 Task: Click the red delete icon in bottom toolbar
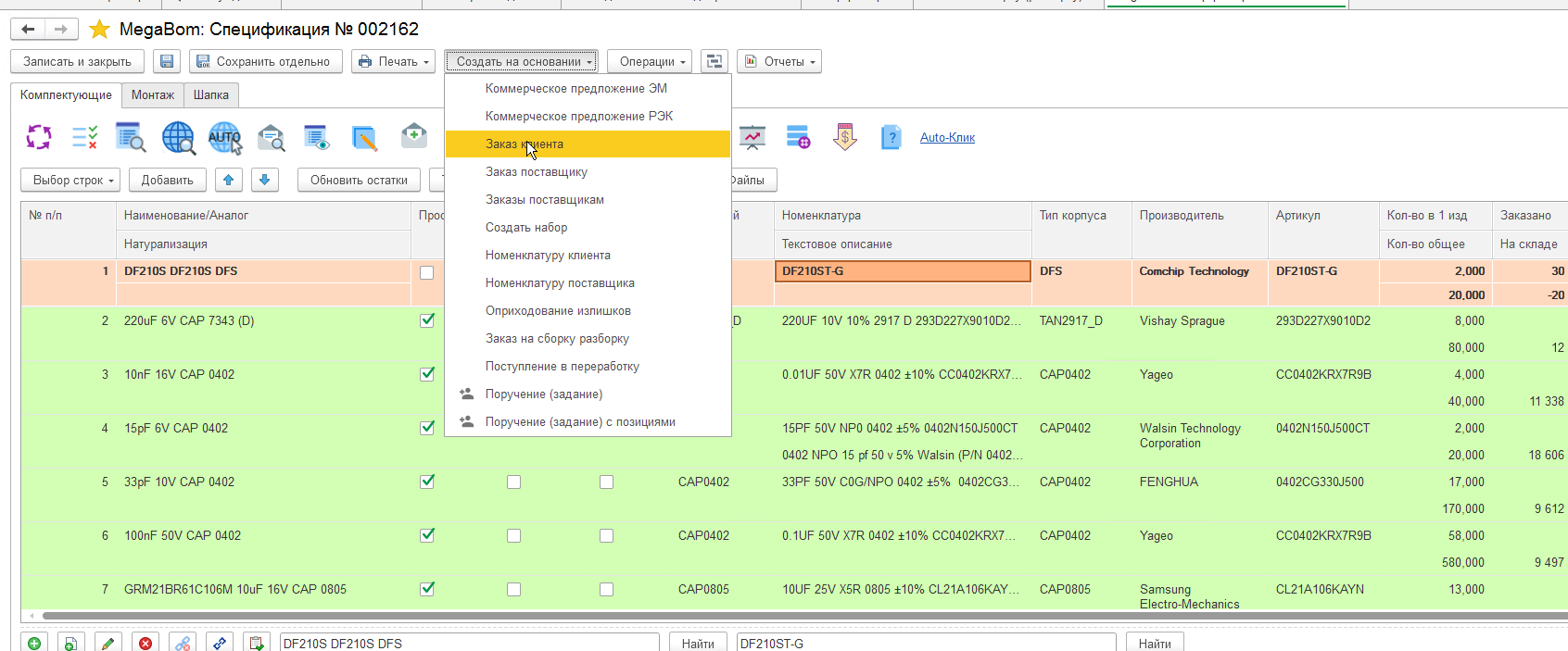[x=145, y=643]
